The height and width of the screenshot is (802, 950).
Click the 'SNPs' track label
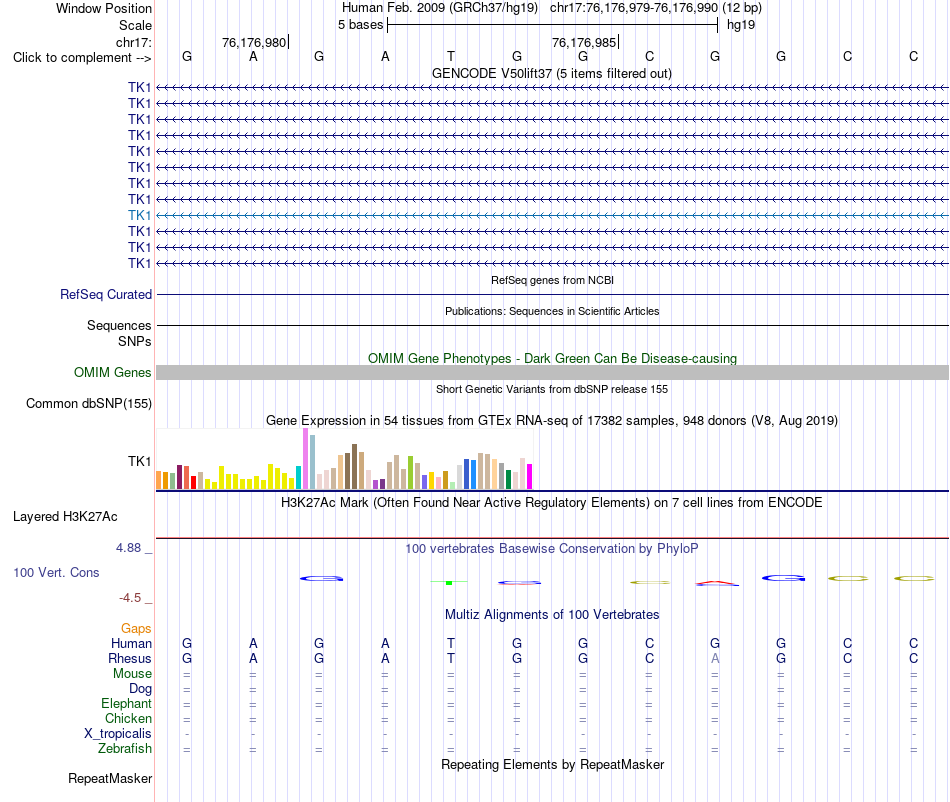135,342
